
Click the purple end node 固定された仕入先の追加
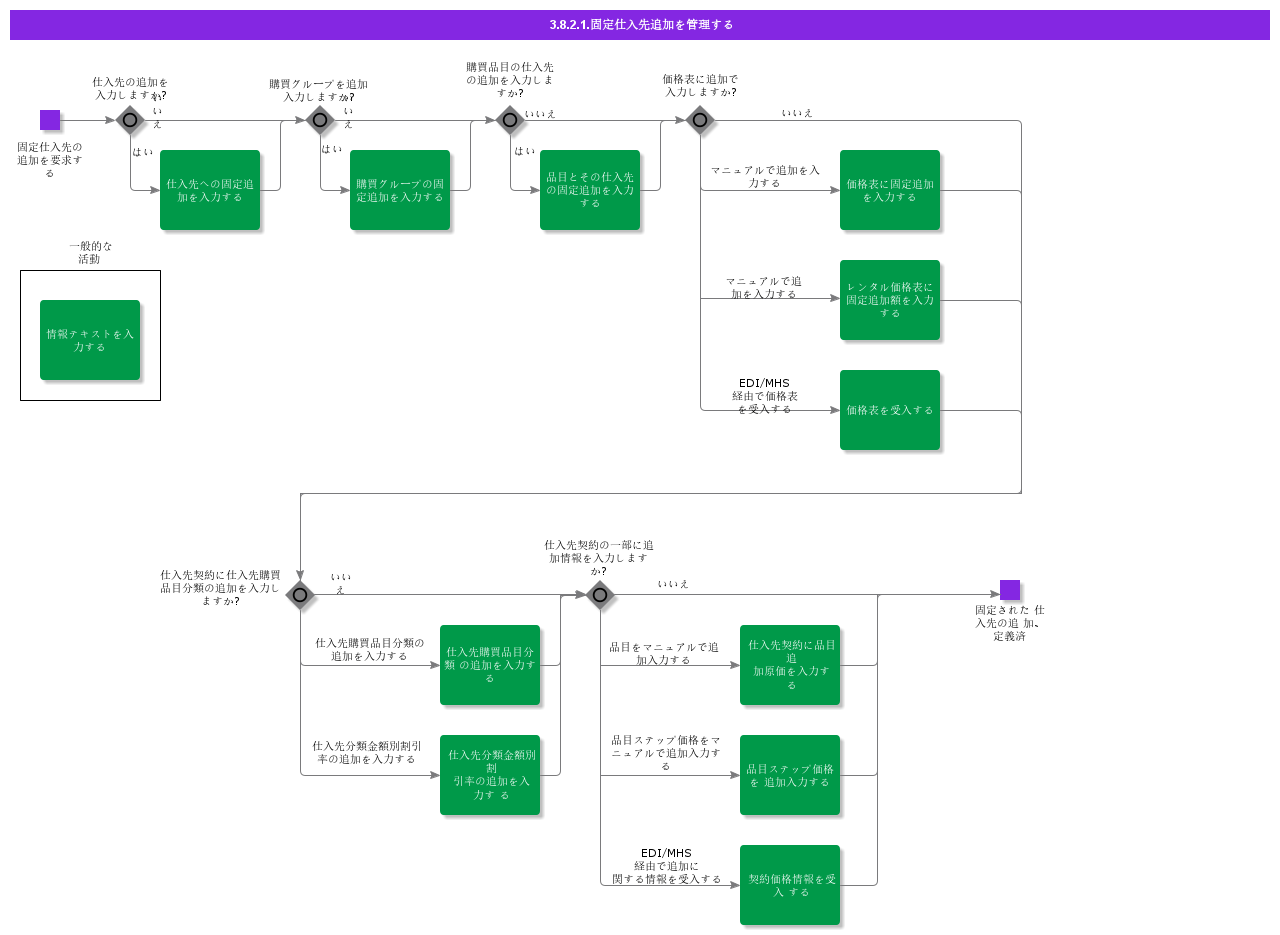click(x=1009, y=590)
